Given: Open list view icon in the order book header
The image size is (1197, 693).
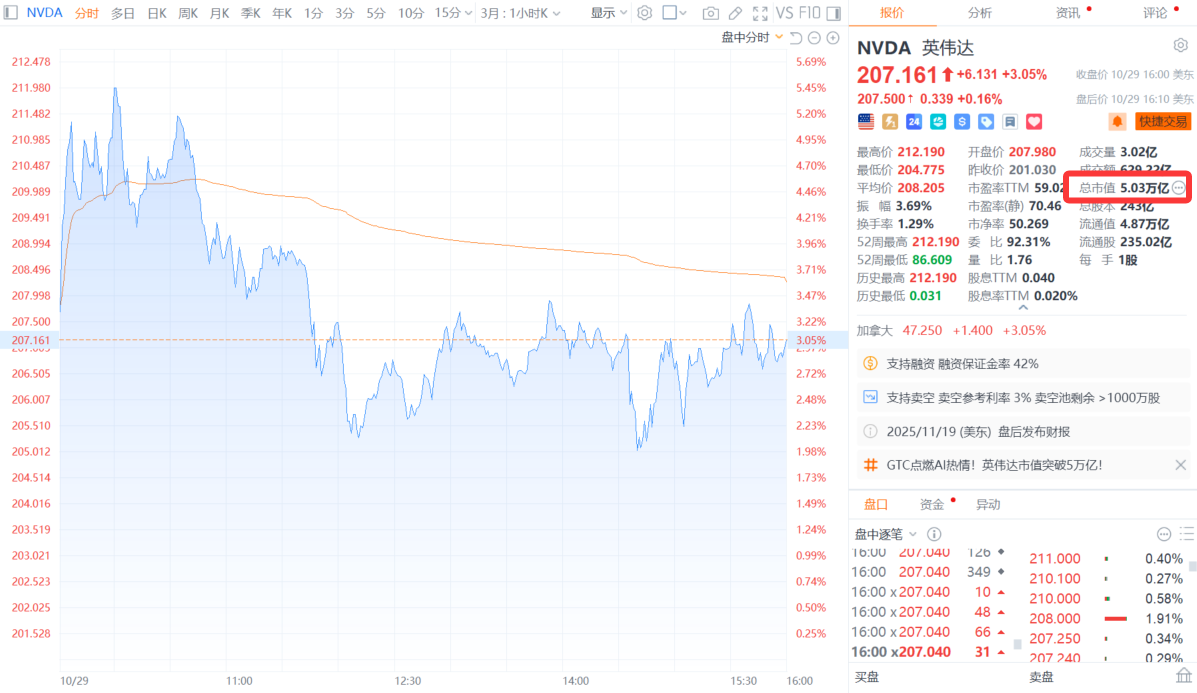Looking at the screenshot, I should [x=1187, y=534].
